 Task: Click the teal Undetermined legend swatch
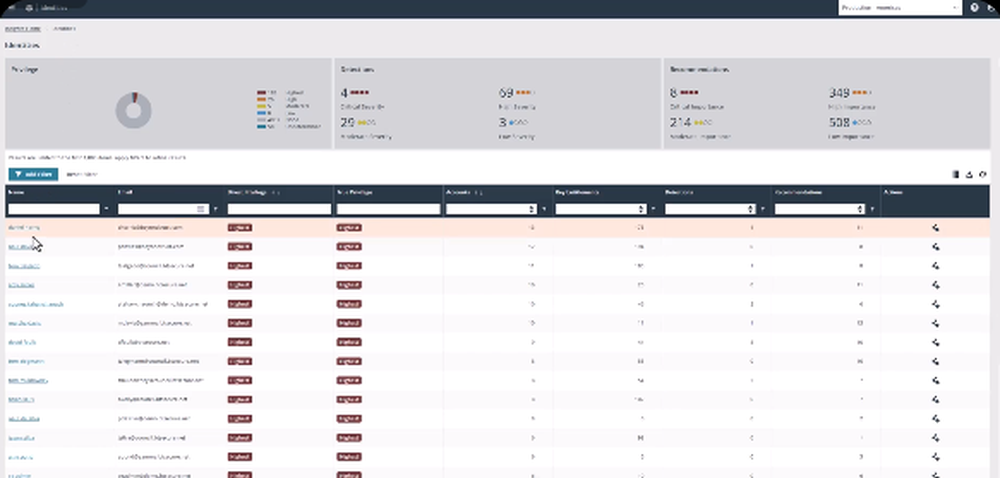(x=261, y=126)
